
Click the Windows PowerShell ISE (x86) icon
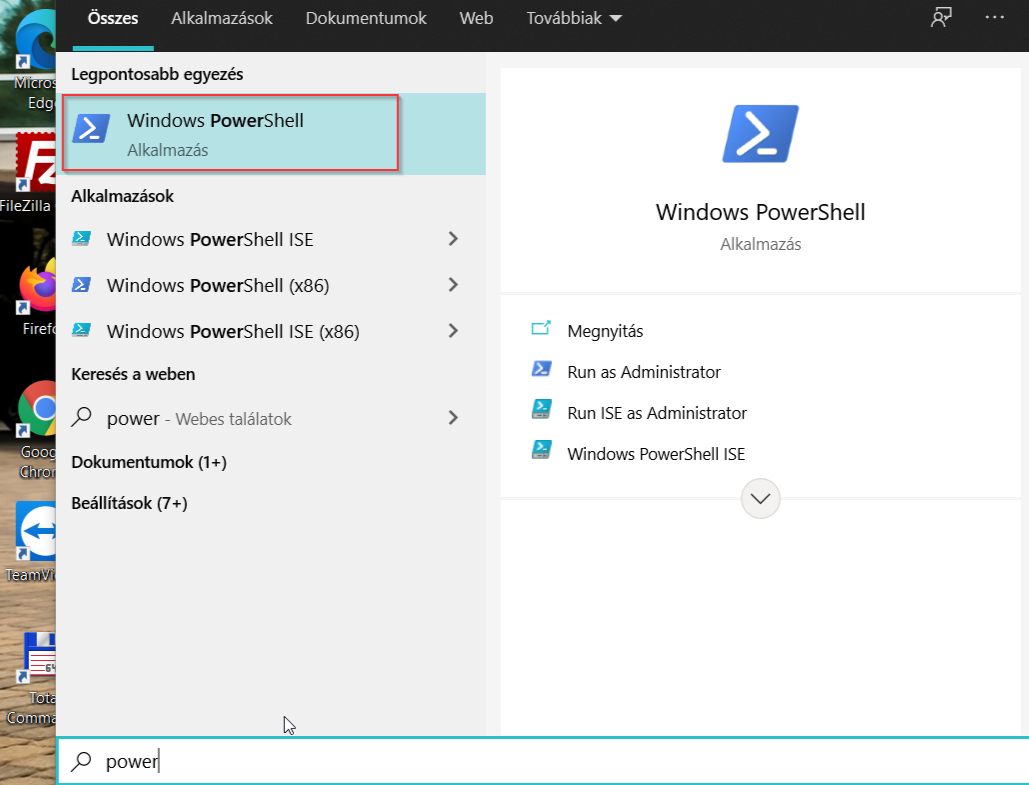[81, 331]
